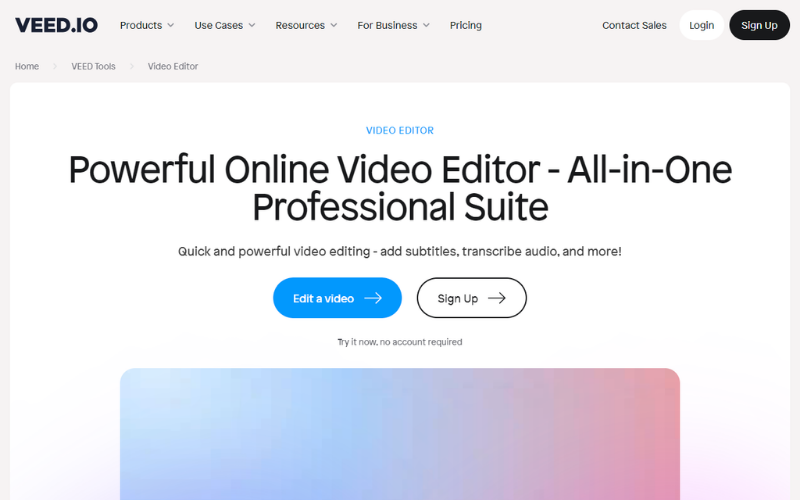Click the black Sign Up button in header
The width and height of the screenshot is (800, 500).
[759, 25]
